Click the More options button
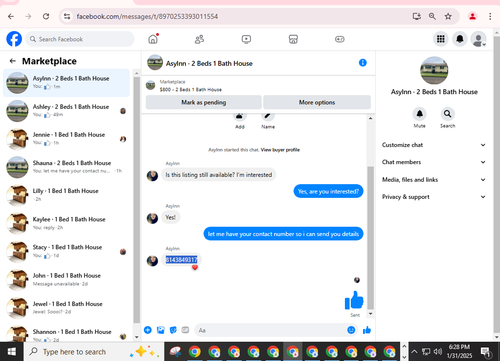The image size is (500, 361). [317, 102]
